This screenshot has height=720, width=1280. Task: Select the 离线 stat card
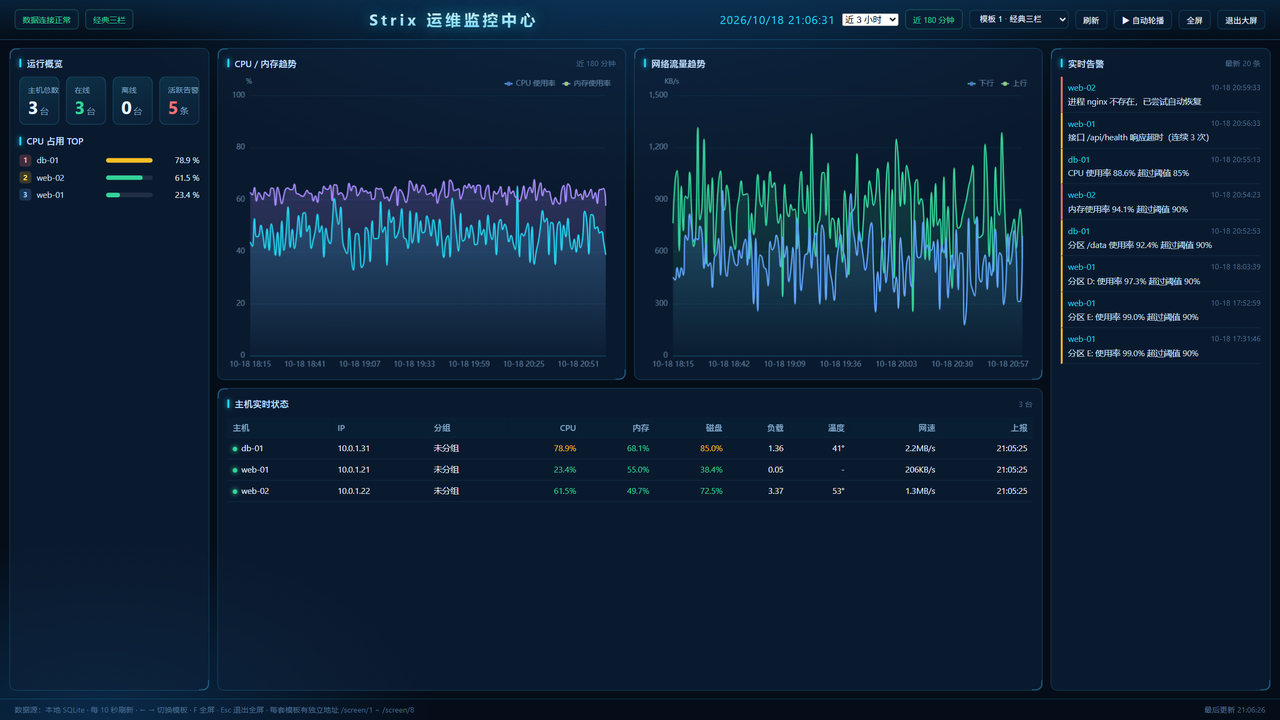(x=132, y=101)
